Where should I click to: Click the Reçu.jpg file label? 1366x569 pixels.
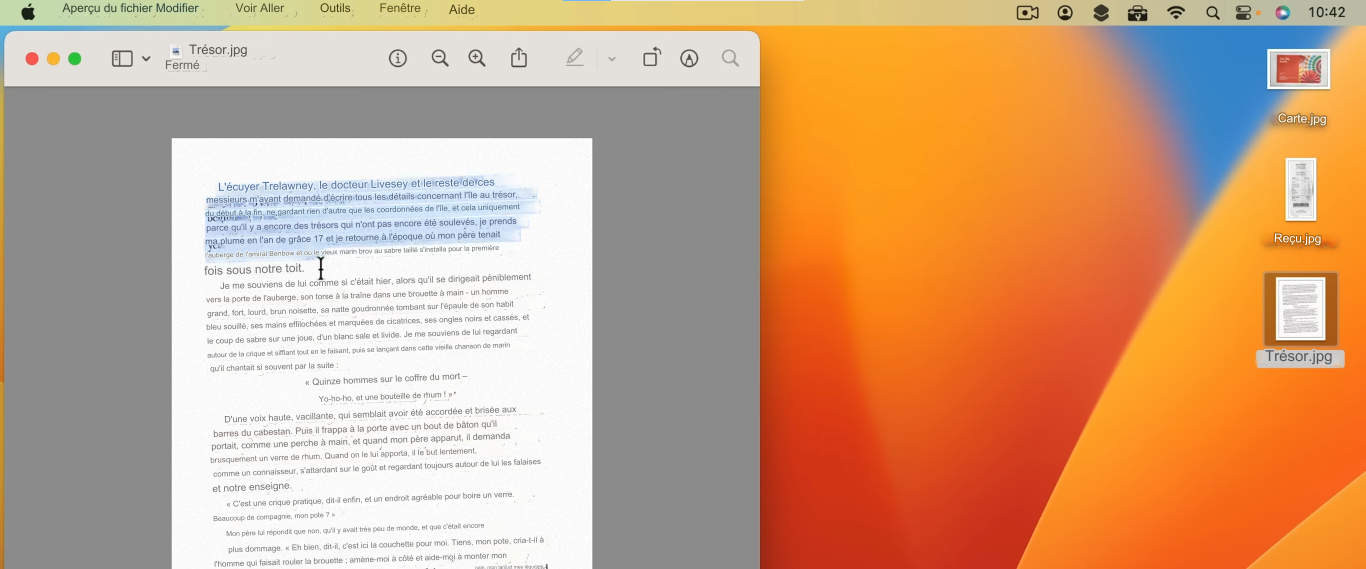click(1298, 239)
